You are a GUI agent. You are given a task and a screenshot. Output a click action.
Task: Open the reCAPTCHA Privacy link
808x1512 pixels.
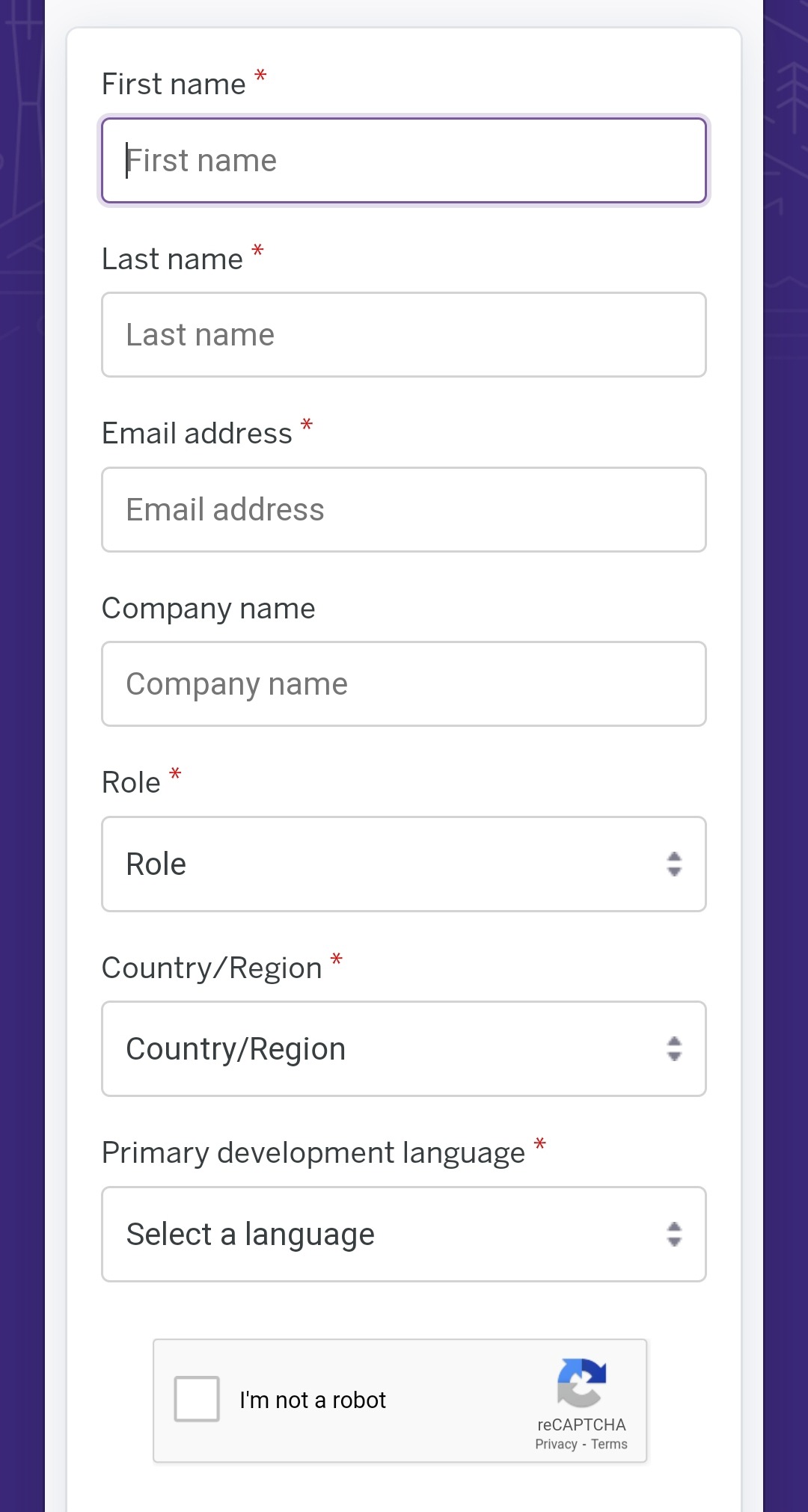[556, 1444]
